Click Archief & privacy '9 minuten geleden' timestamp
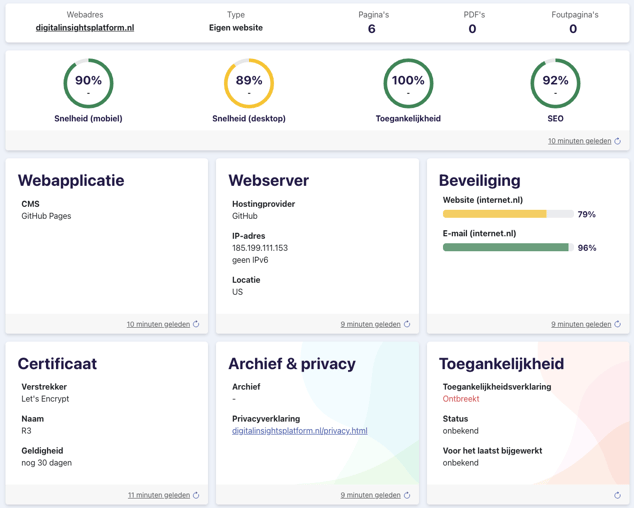Screen dimensions: 634x508 [370, 495]
